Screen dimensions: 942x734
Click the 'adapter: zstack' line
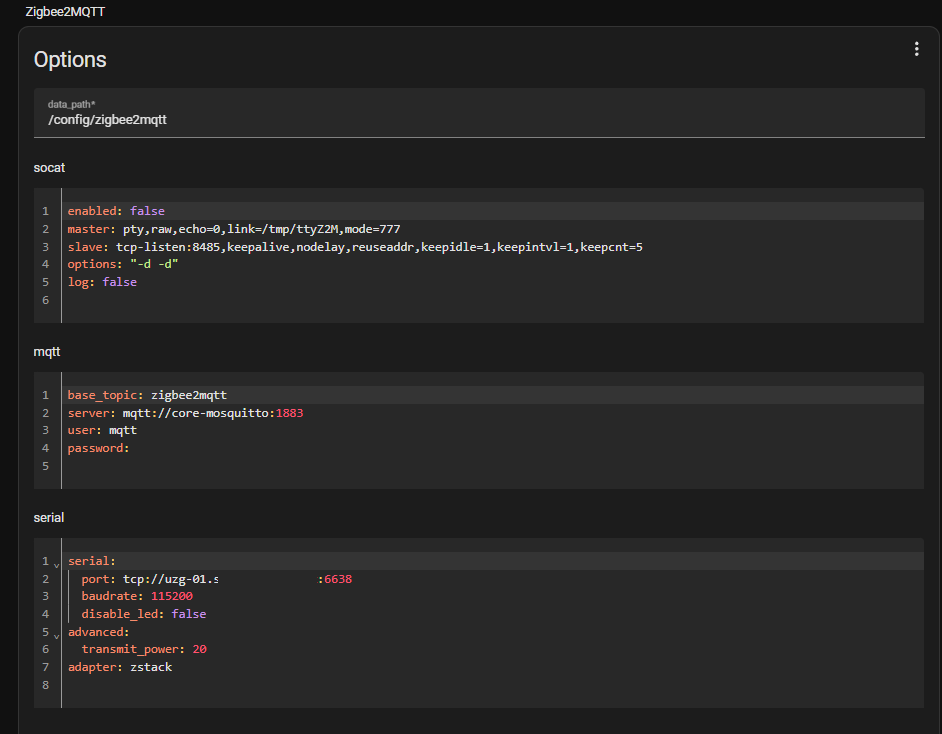tap(493, 667)
